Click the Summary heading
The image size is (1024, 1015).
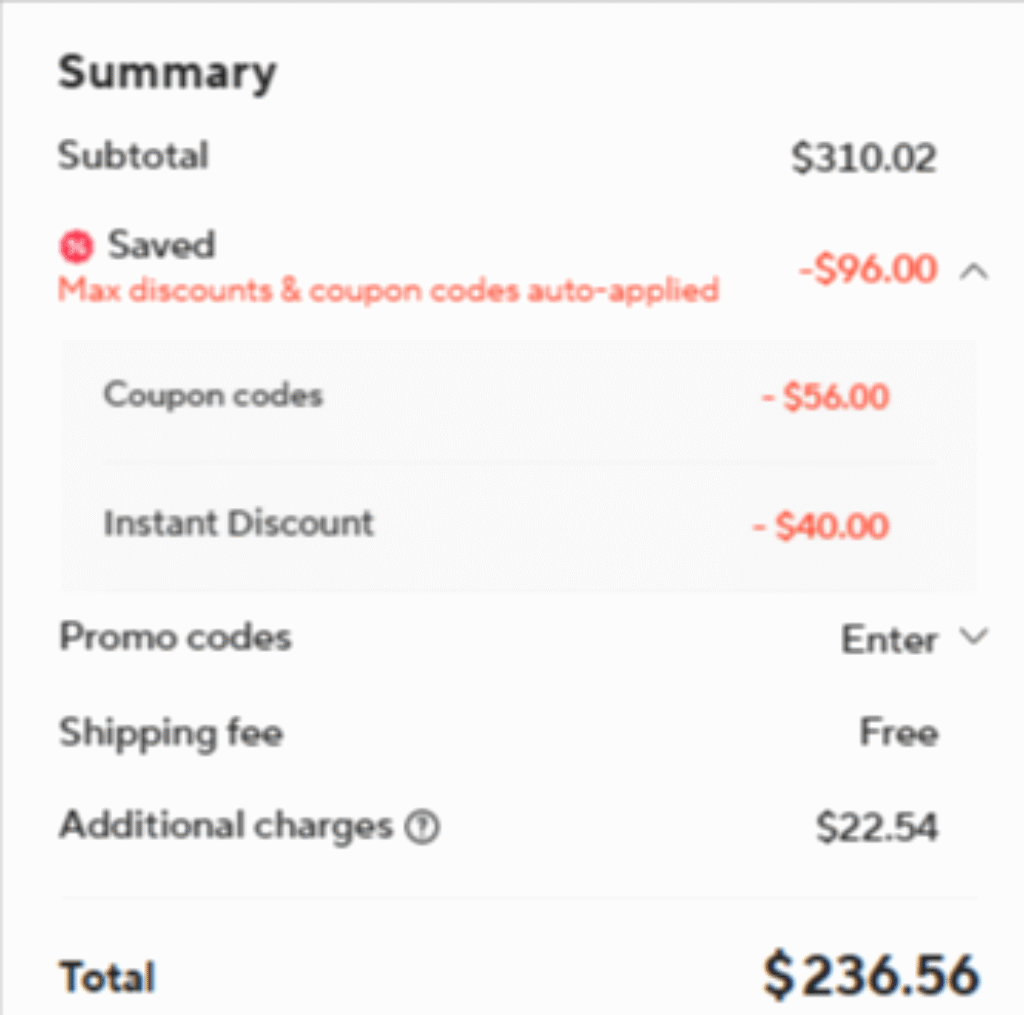coord(167,73)
